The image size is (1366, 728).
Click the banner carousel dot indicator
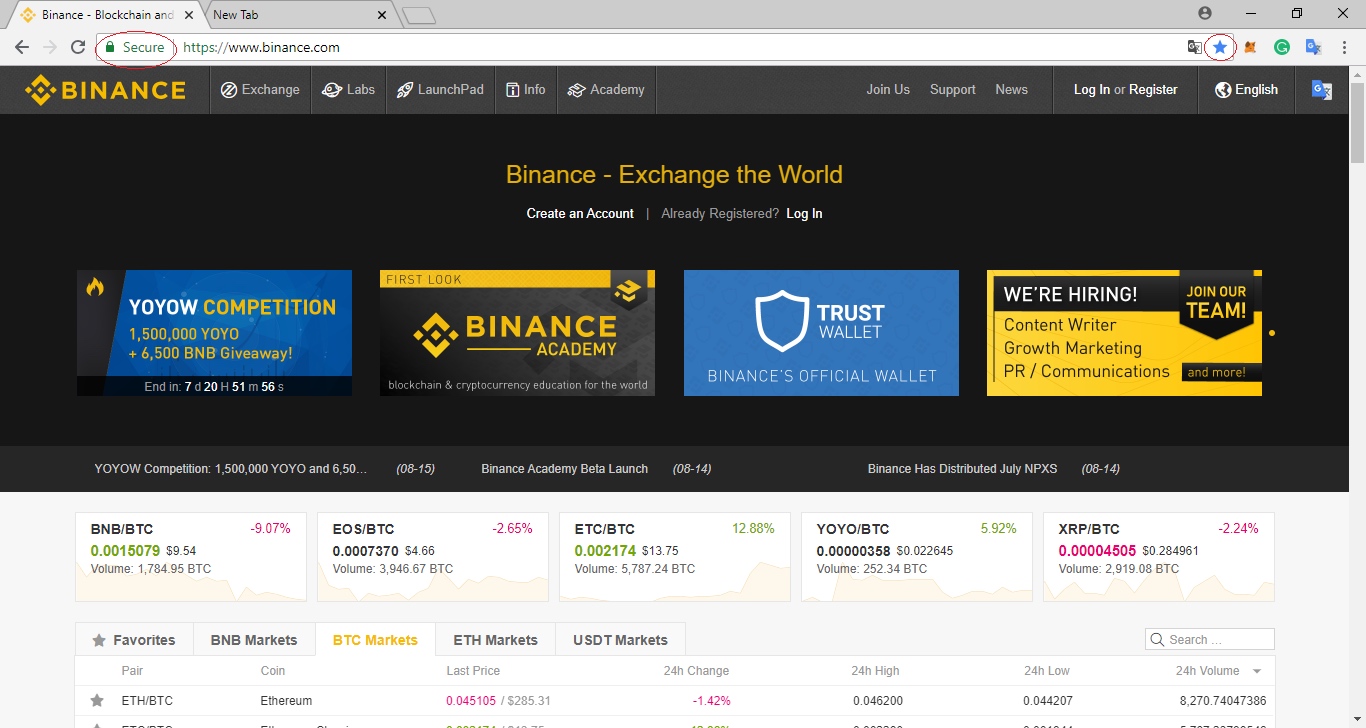pyautogui.click(x=1272, y=333)
